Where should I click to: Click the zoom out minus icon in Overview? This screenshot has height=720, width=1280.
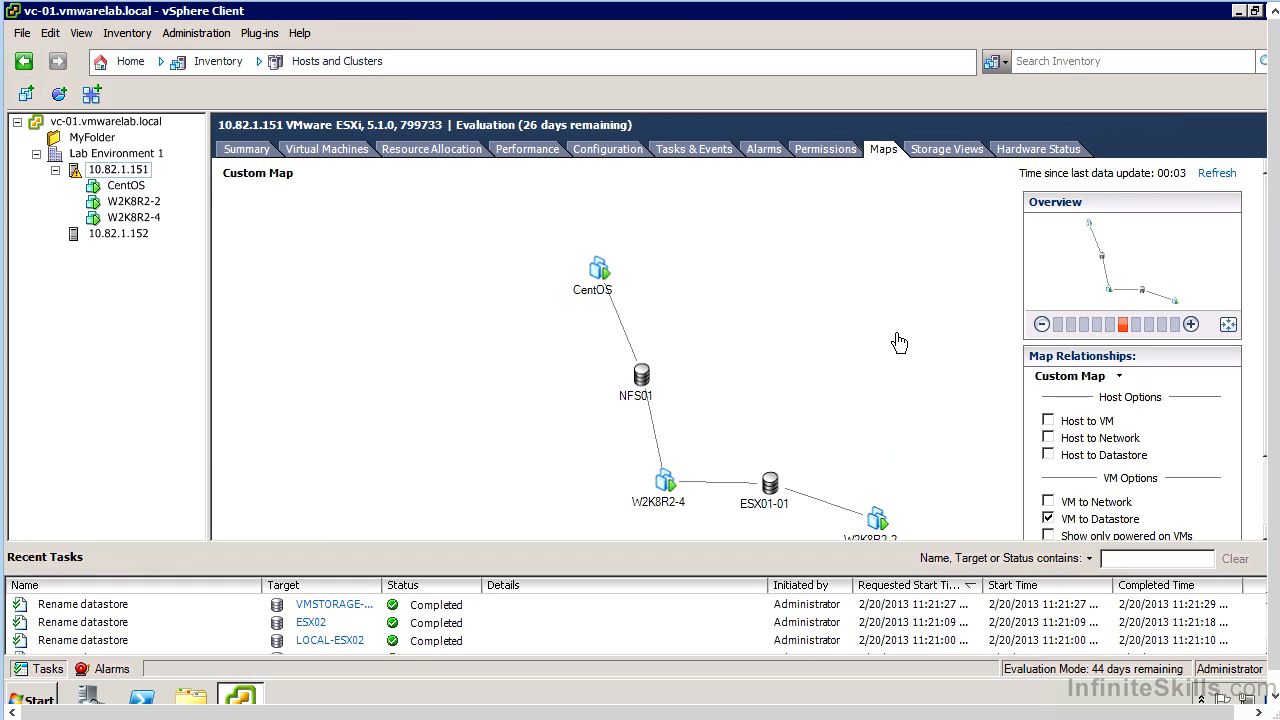tap(1042, 324)
